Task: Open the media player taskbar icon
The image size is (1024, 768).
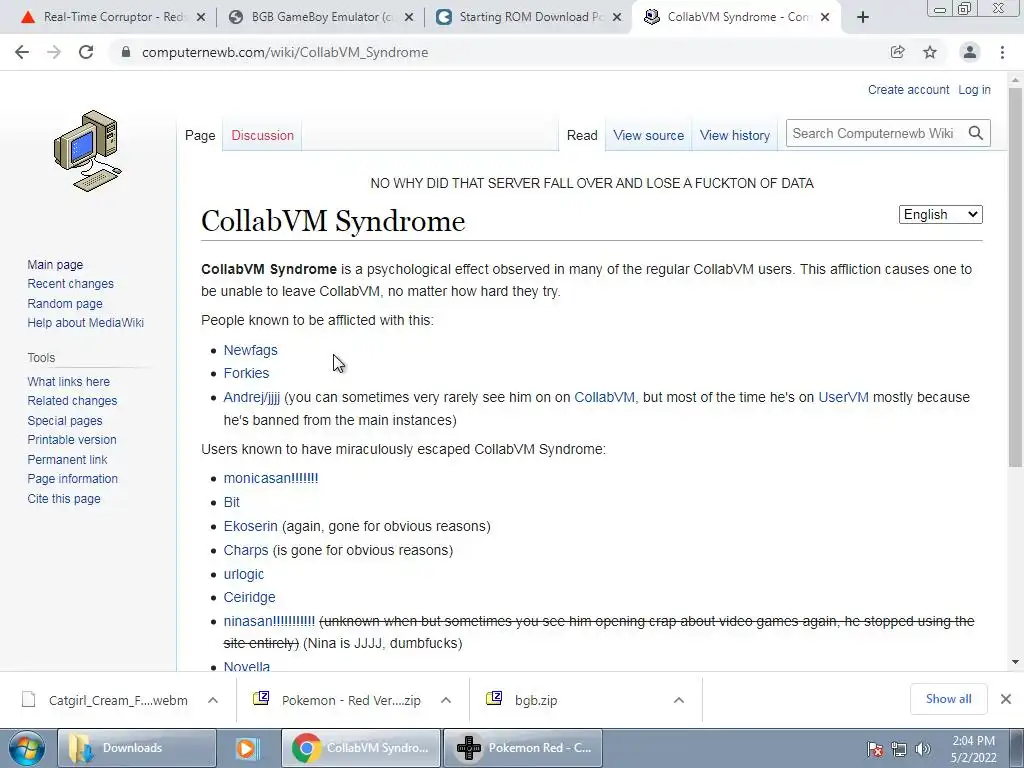Action: [247, 748]
